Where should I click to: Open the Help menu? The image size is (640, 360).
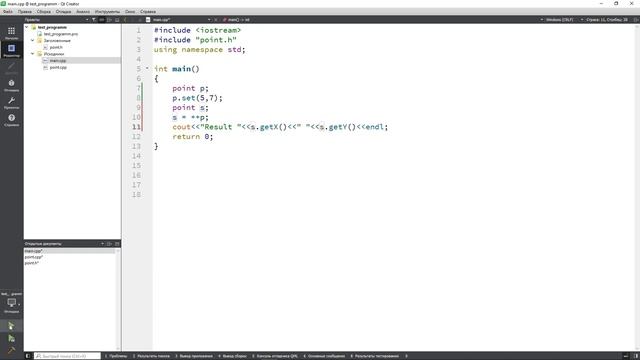148,12
